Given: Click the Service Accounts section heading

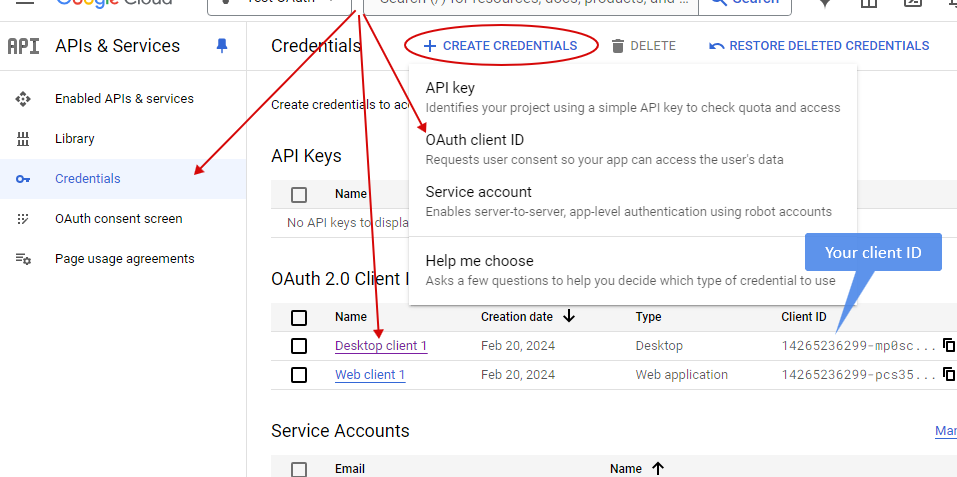Looking at the screenshot, I should coord(341,431).
